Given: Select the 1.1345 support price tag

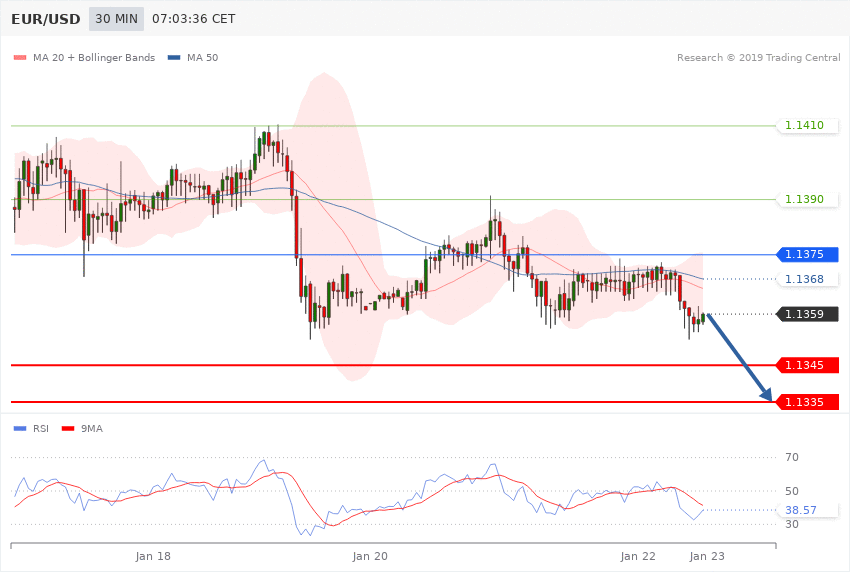Looking at the screenshot, I should pyautogui.click(x=808, y=365).
